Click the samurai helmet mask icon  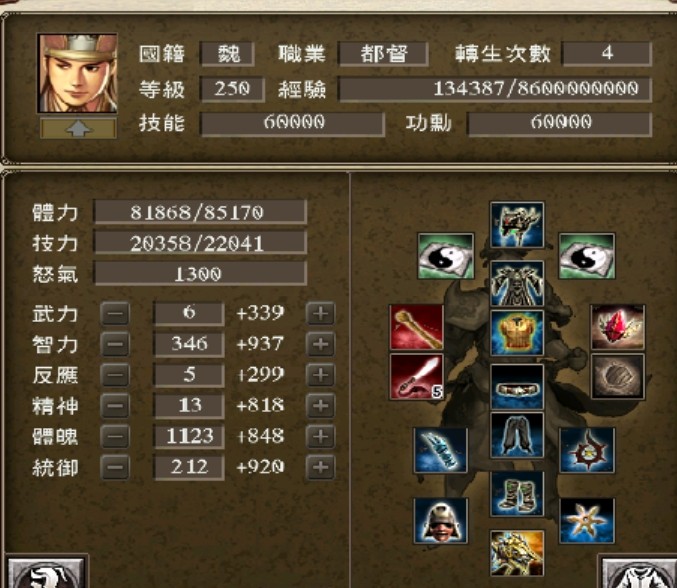coord(440,520)
